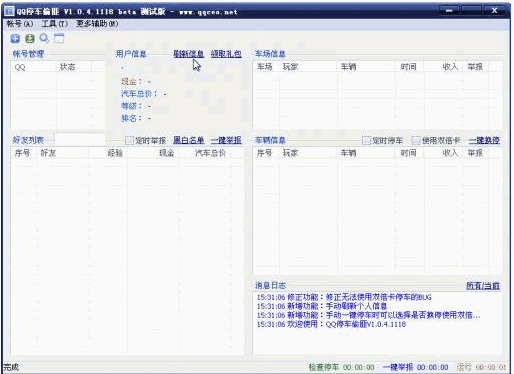Minimize the QQ停车偷匪 window
Viewport: 514px width, 374px height.
[x=449, y=11]
